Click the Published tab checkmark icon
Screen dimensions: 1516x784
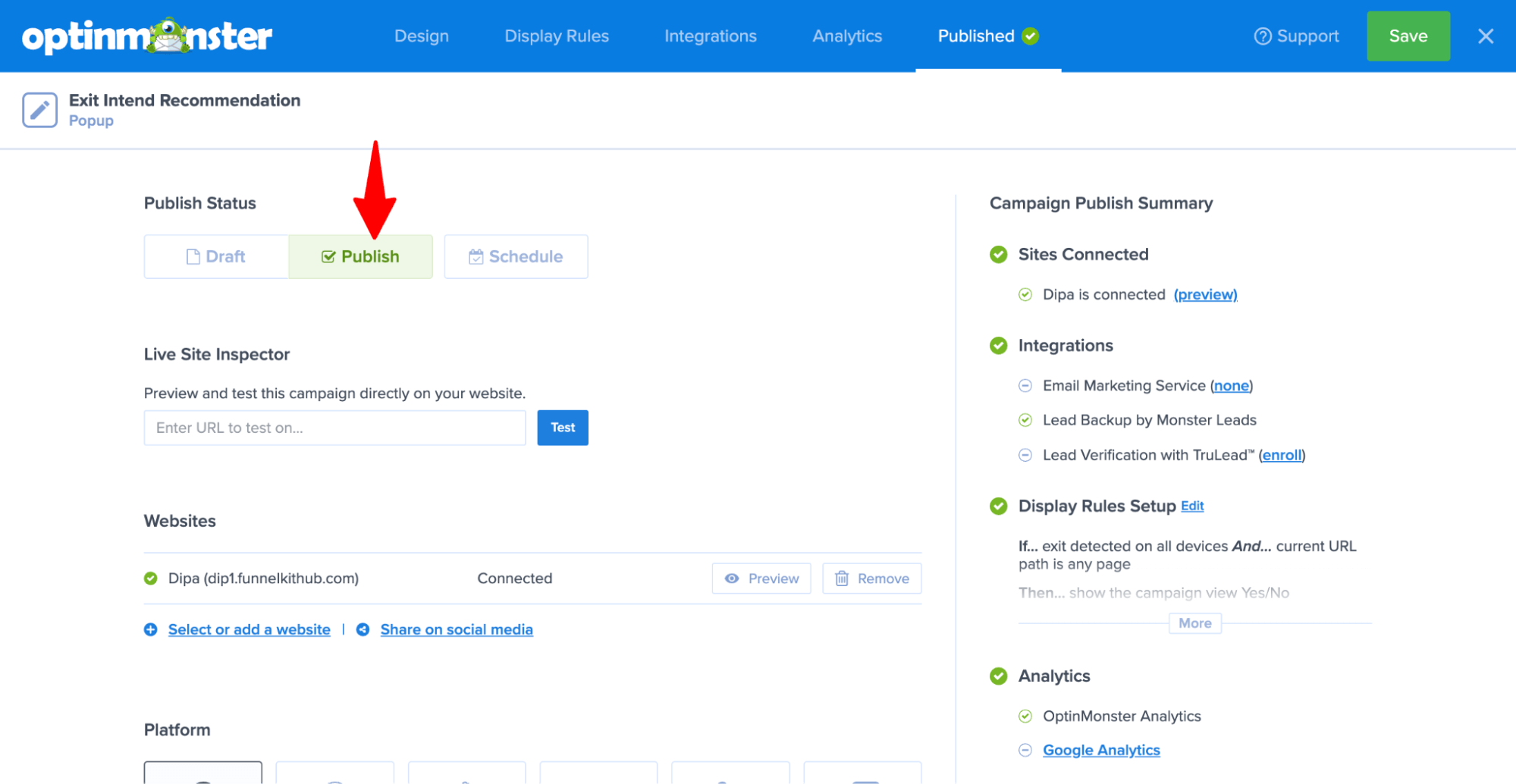[1030, 36]
